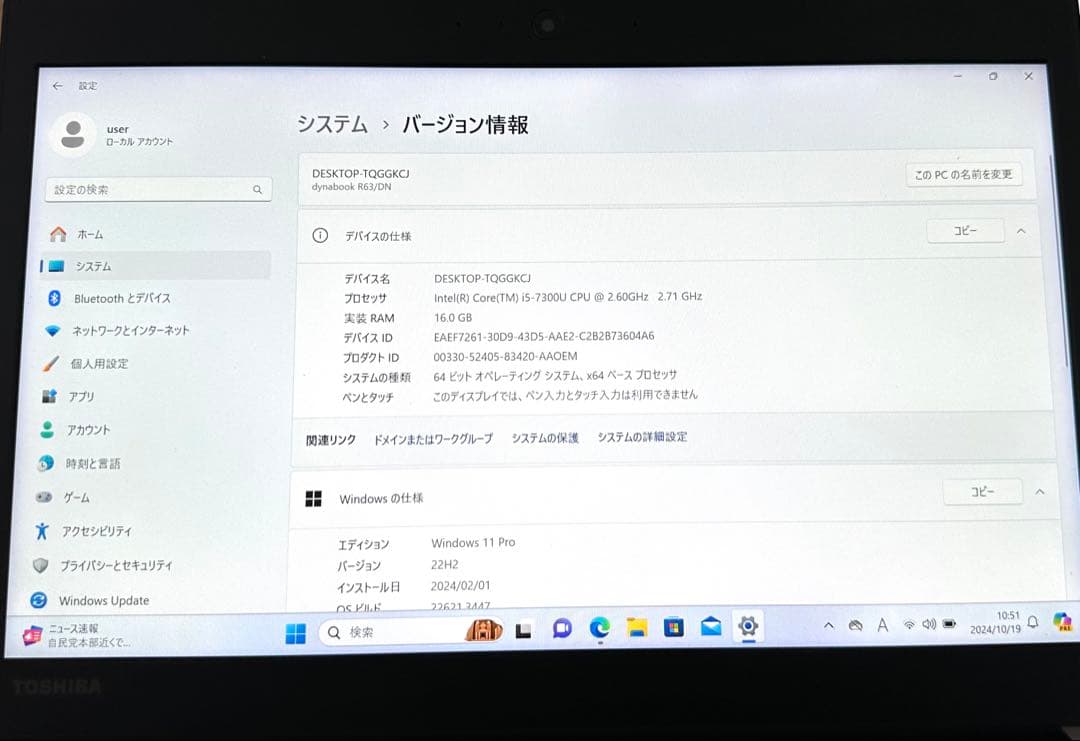1080x741 pixels.
Task: Open the notification bell in system tray
Action: [1031, 623]
